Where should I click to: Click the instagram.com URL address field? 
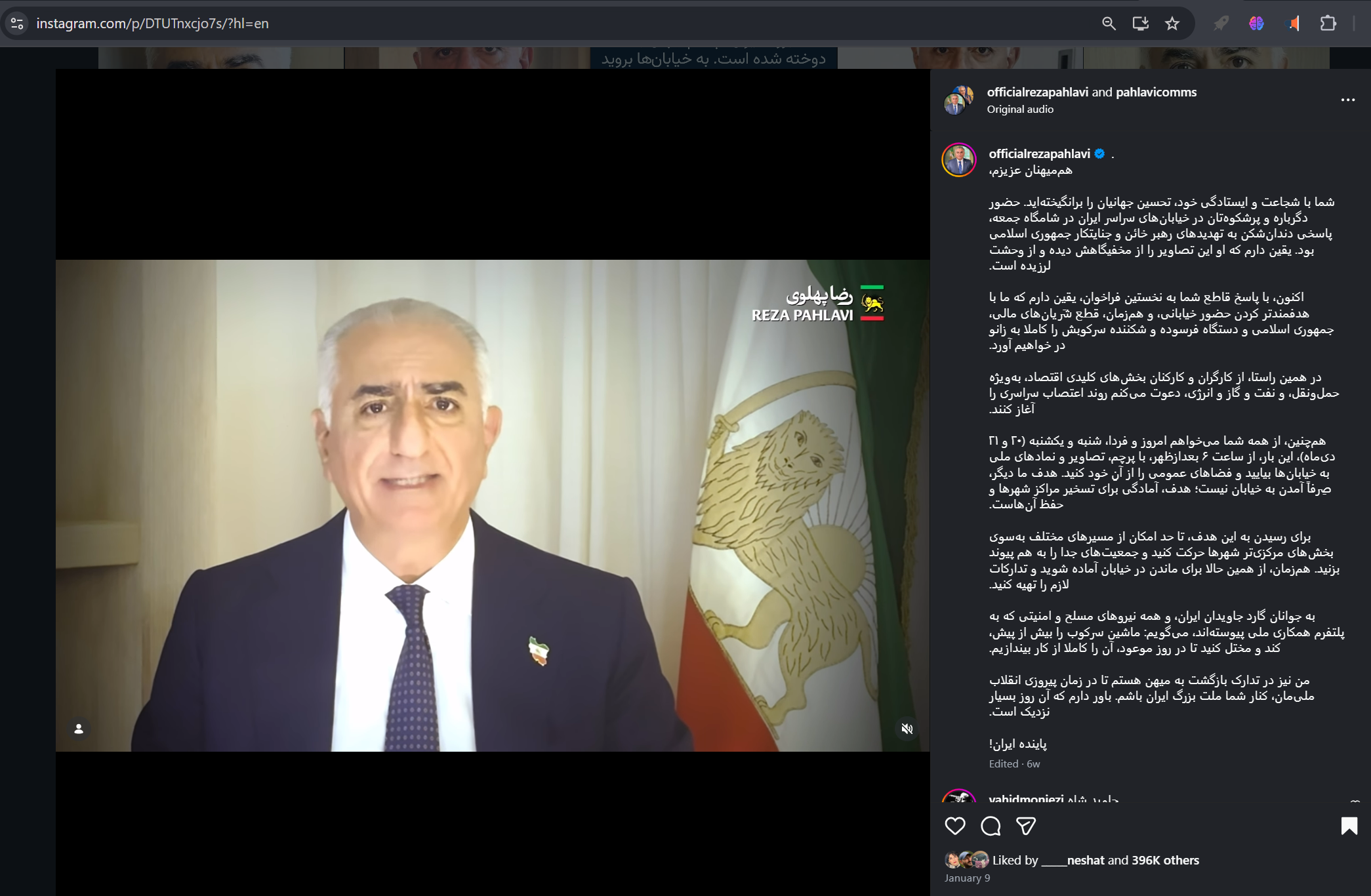pos(152,24)
